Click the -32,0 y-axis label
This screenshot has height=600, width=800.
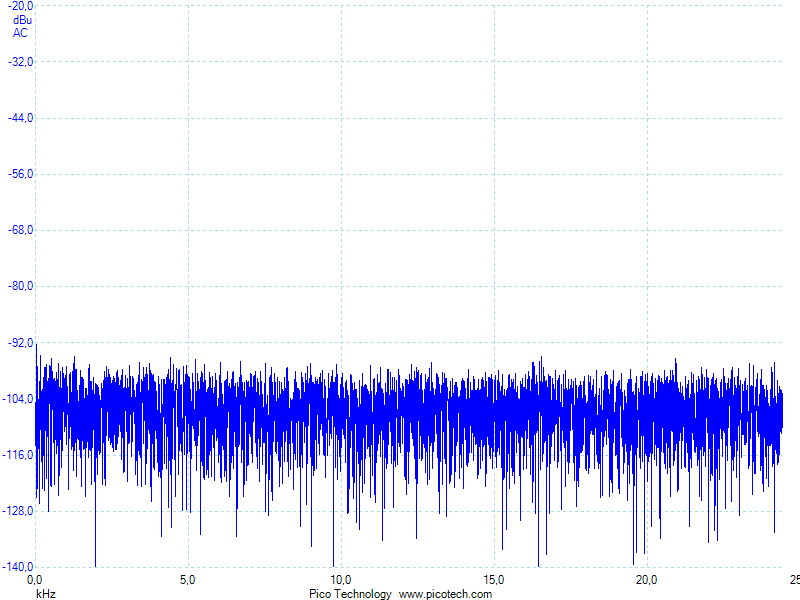[20, 62]
